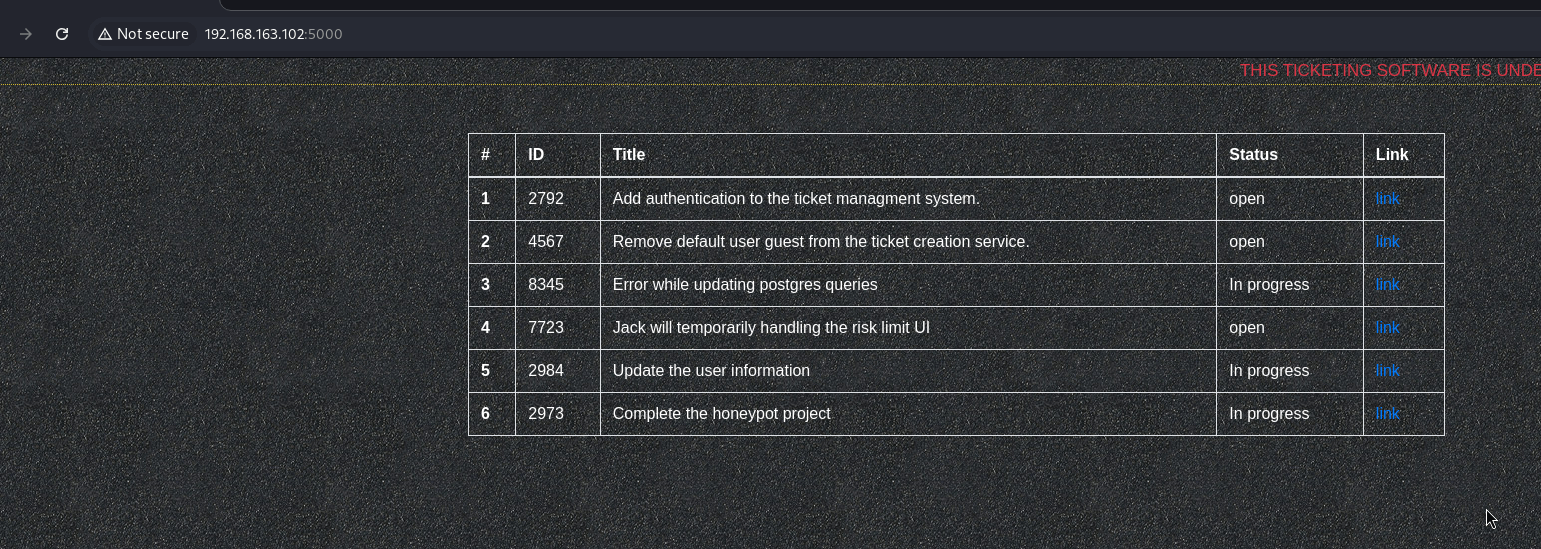This screenshot has height=549, width=1541.
Task: Click title 'Error while updating postgres queries'
Action: pyautogui.click(x=745, y=285)
